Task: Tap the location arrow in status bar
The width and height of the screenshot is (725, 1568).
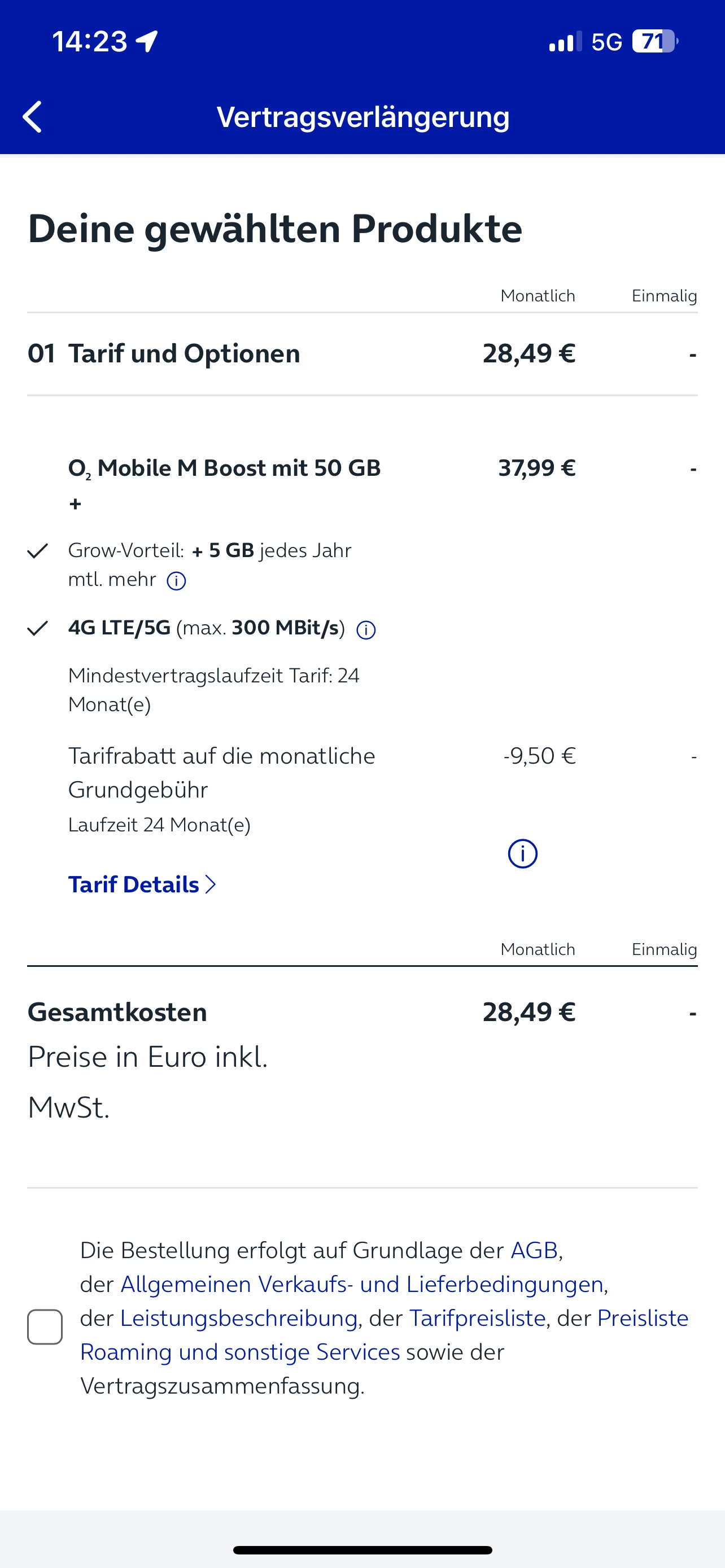Action: tap(147, 41)
